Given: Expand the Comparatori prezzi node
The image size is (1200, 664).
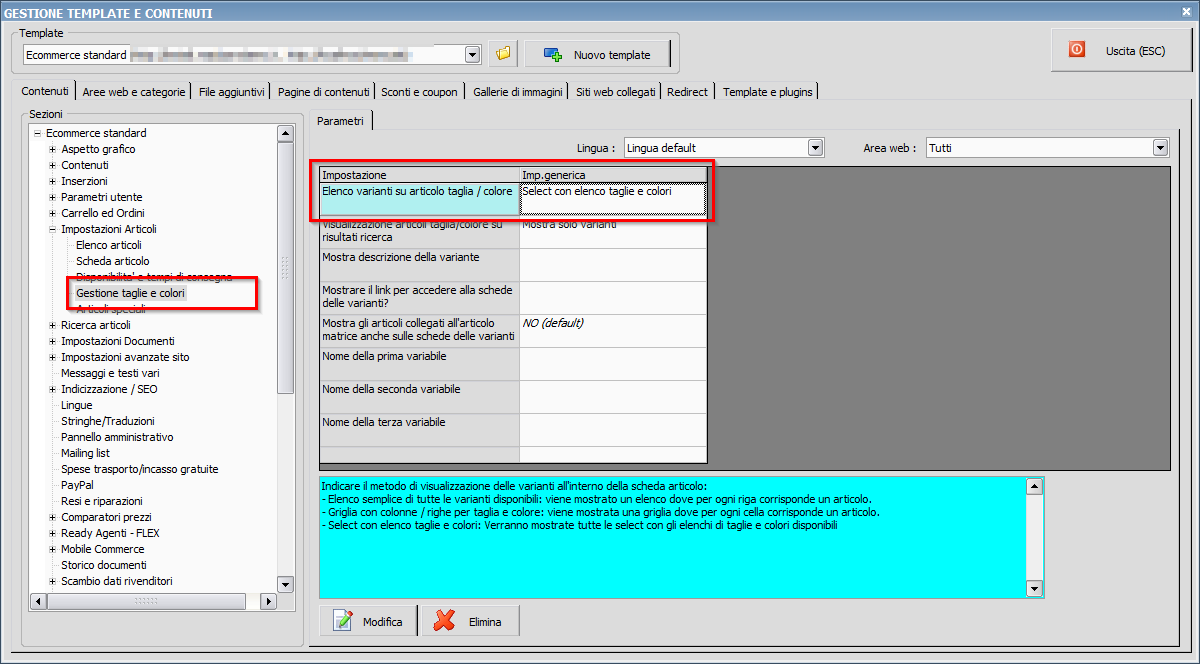Looking at the screenshot, I should click(x=52, y=517).
